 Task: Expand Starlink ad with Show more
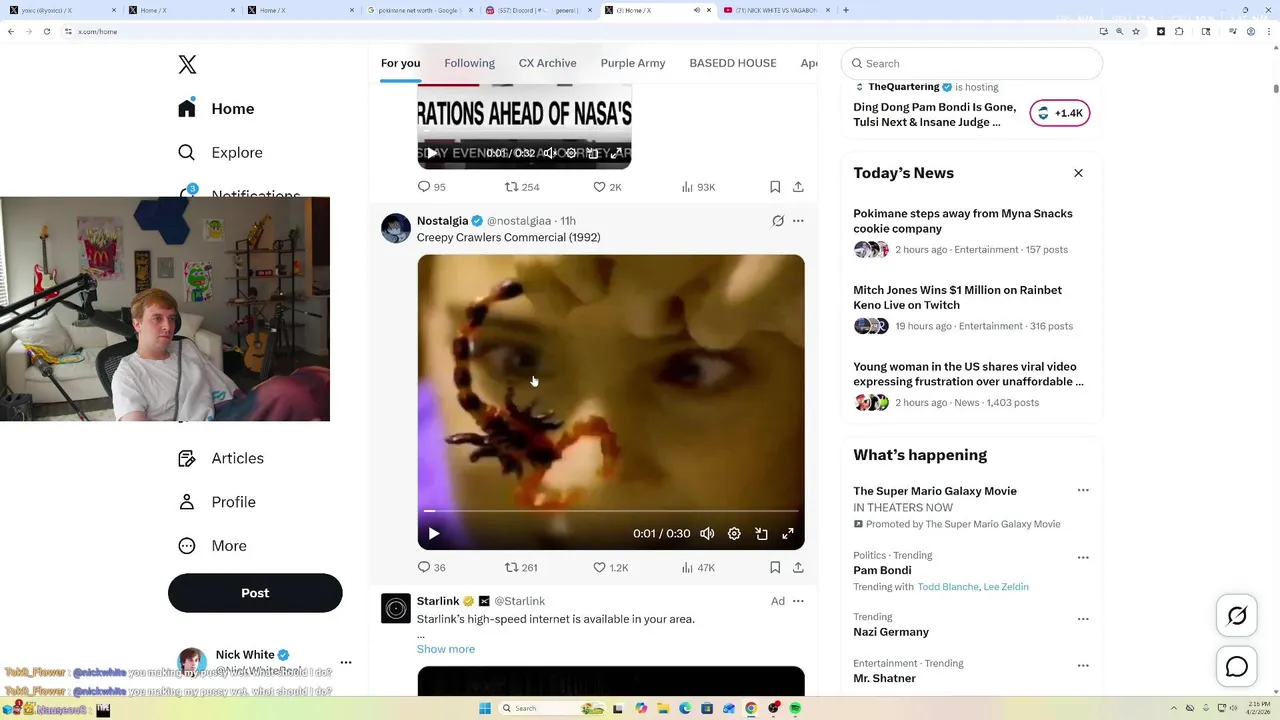point(446,649)
